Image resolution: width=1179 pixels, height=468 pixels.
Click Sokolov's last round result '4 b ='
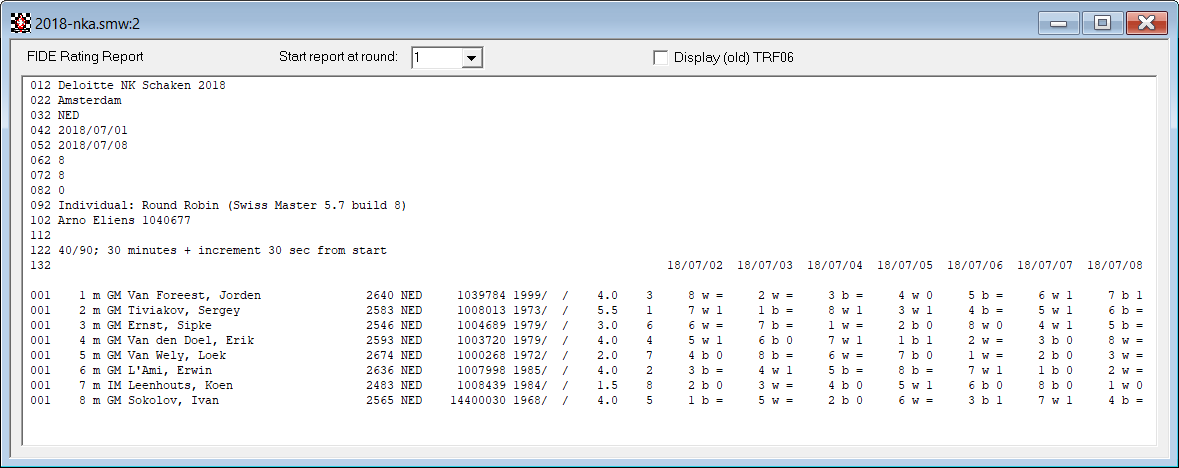1125,400
